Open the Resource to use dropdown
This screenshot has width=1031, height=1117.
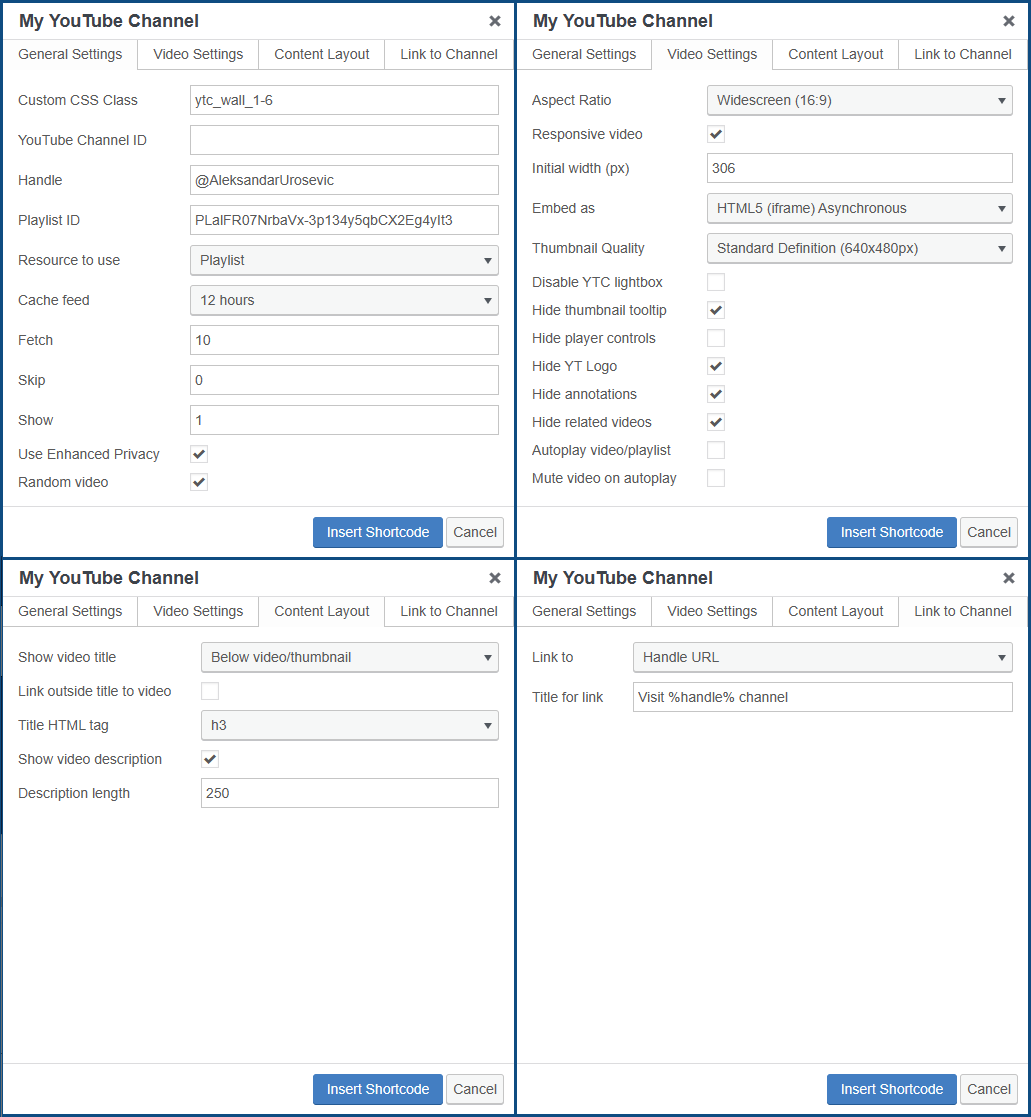[344, 260]
